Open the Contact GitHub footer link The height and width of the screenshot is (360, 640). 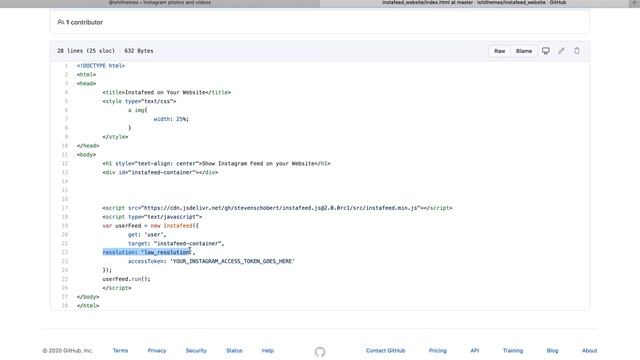pos(385,351)
